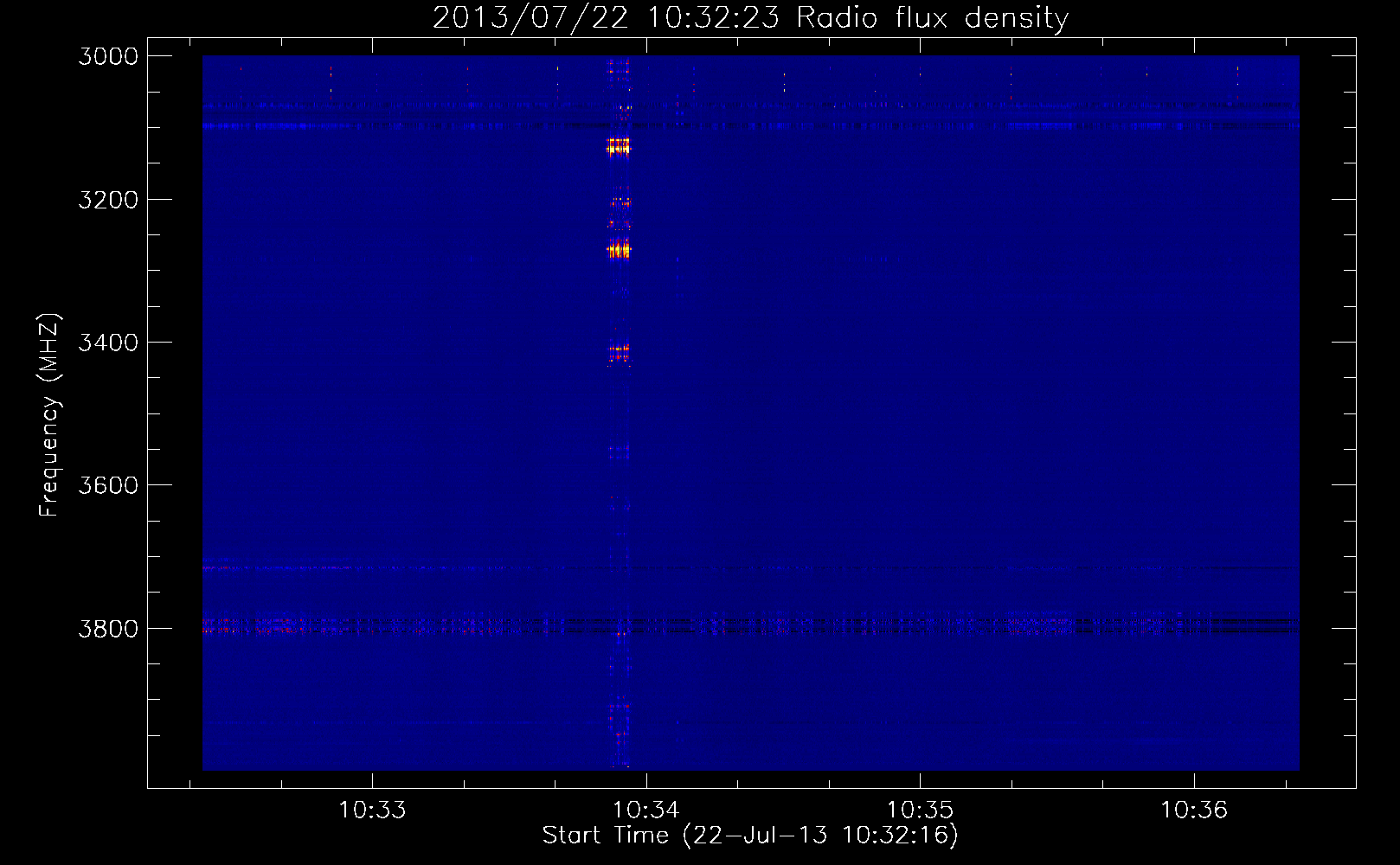The width and height of the screenshot is (1400, 865).
Task: Click the 10:33 time axis label
Action: pos(372,811)
